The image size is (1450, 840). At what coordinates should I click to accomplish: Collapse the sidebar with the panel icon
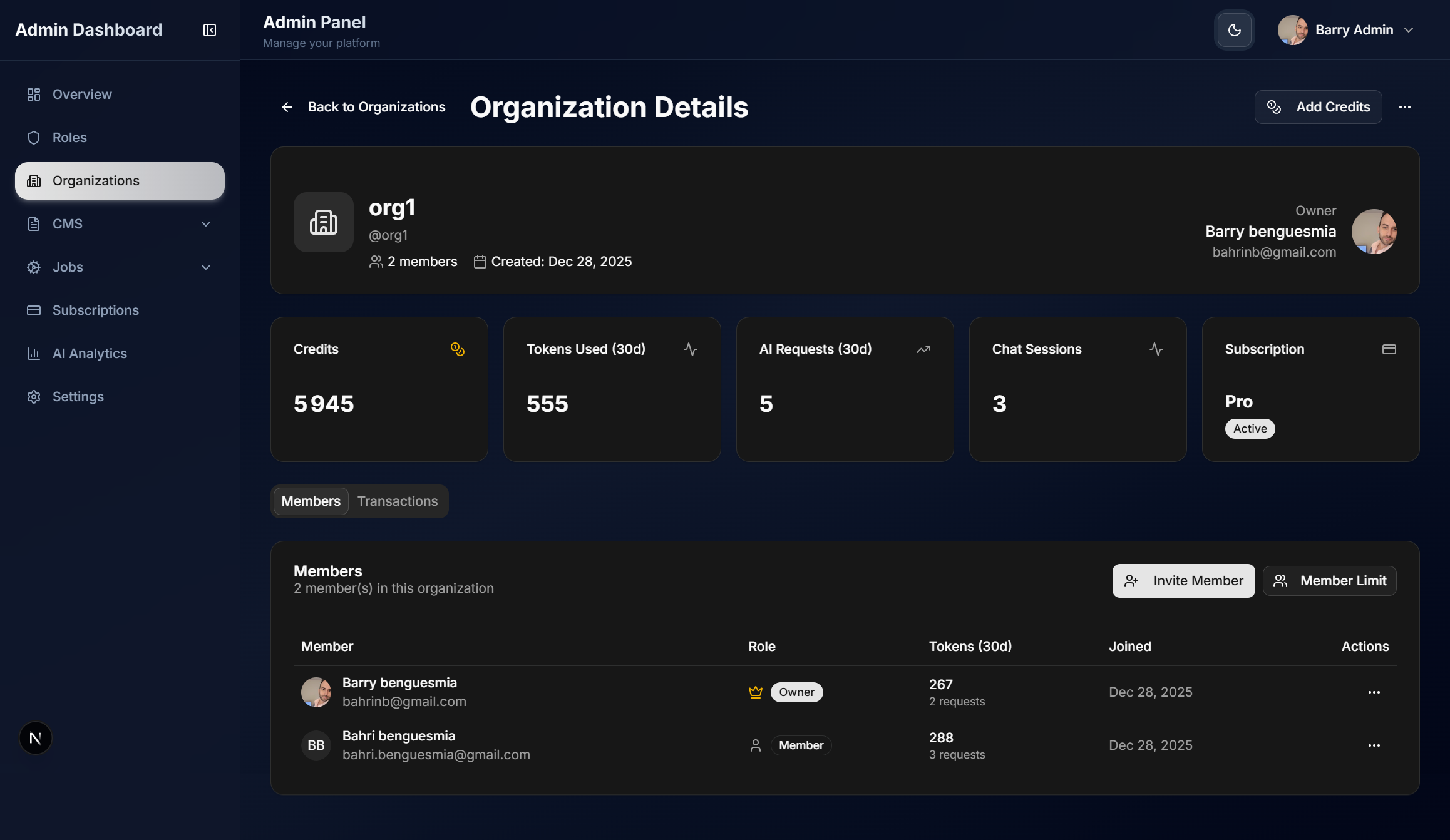pyautogui.click(x=210, y=30)
